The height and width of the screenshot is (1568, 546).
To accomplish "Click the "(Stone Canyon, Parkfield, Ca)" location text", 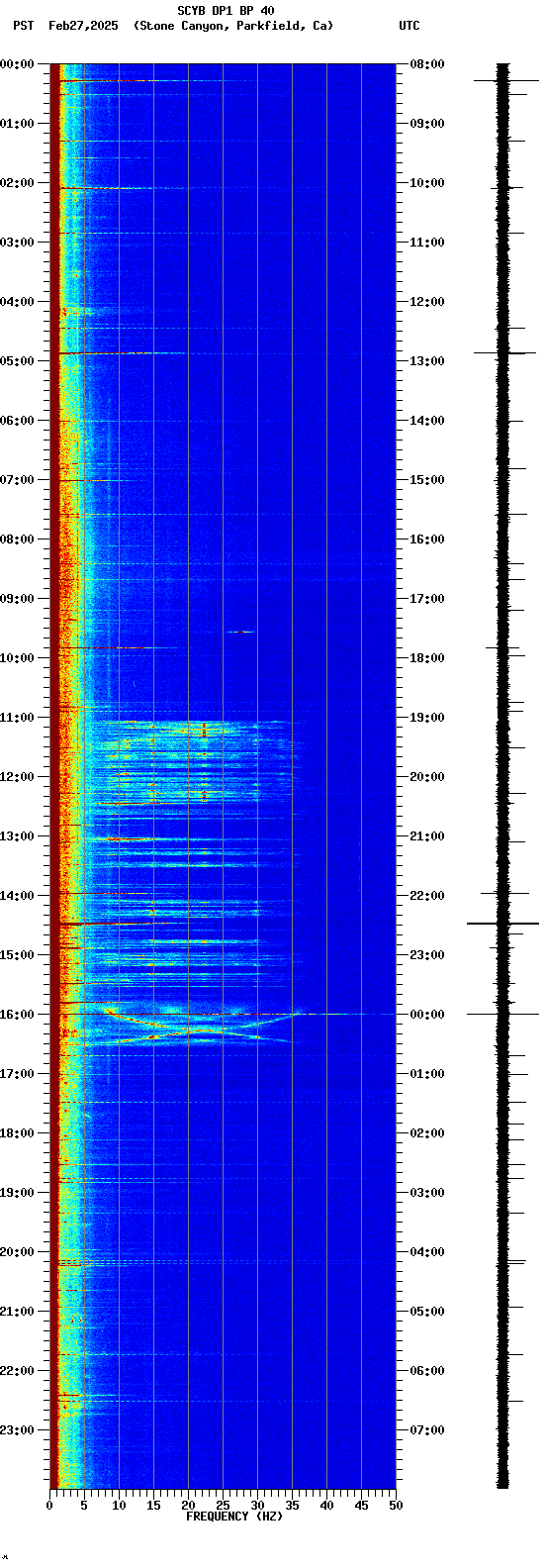I will (x=233, y=26).
